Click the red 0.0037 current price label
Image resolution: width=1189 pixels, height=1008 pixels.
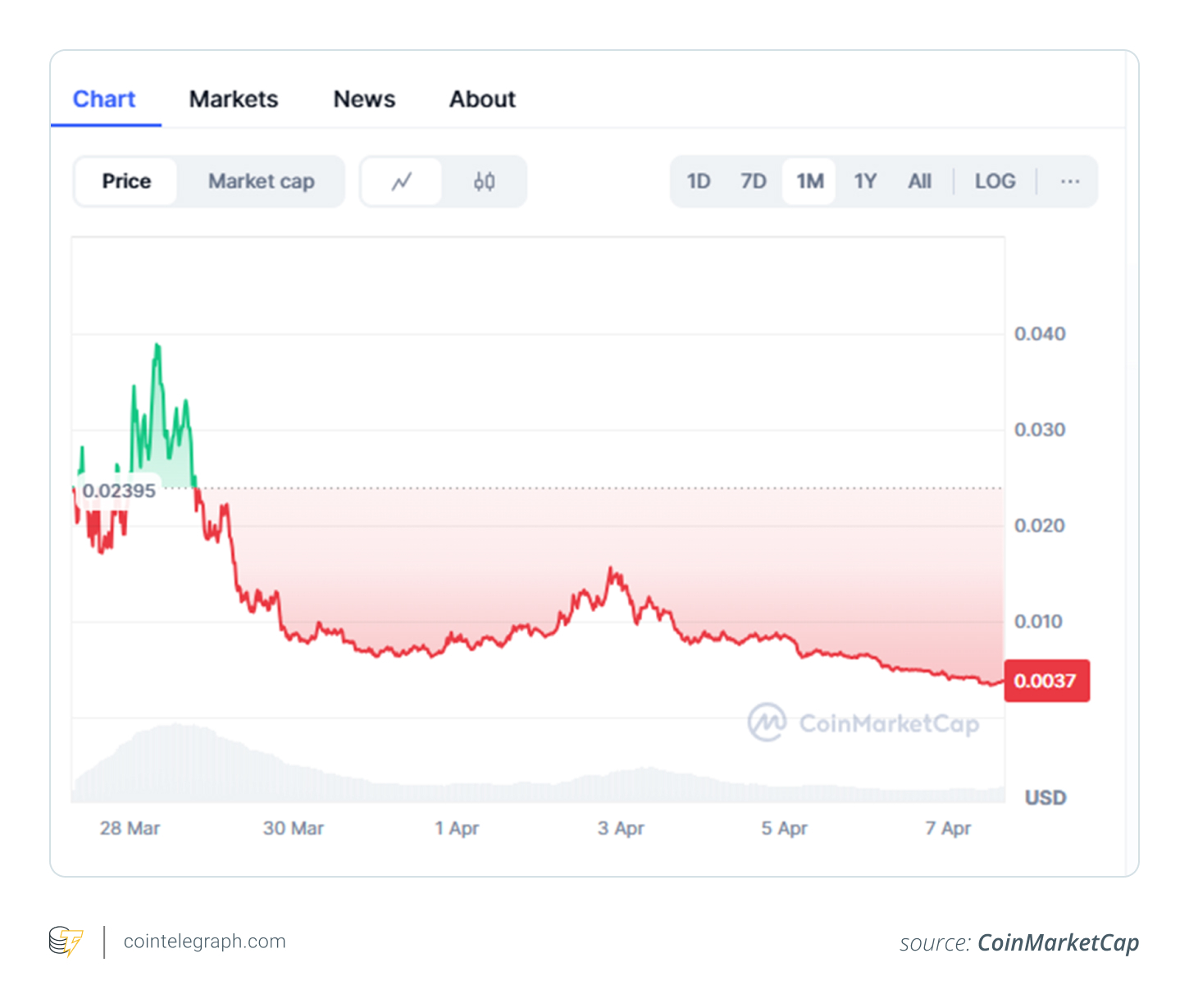(1045, 681)
